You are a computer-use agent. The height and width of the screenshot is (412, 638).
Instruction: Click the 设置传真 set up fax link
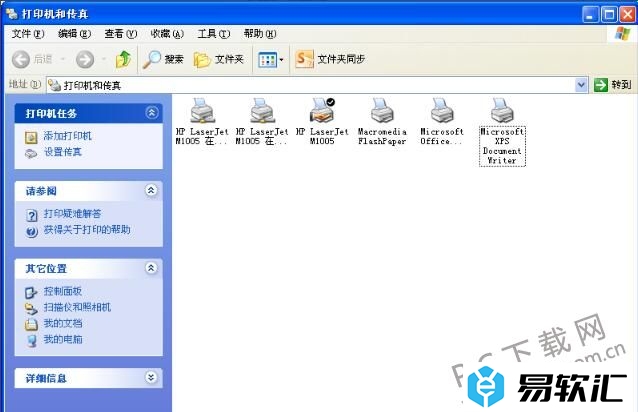click(63, 152)
